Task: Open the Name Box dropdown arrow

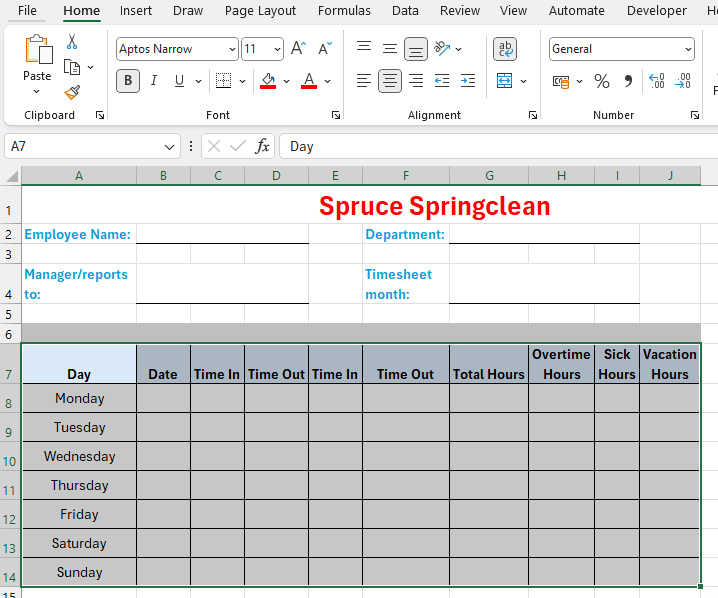Action: tap(169, 147)
